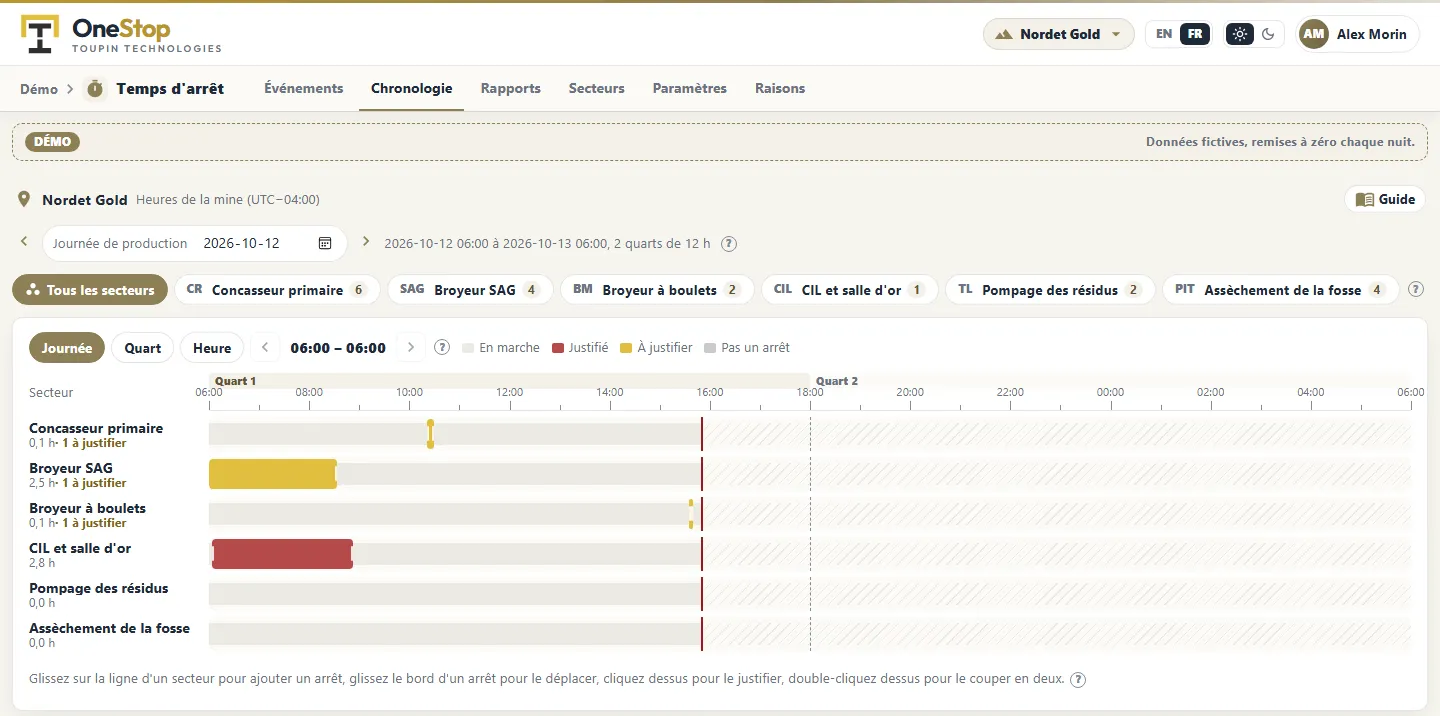Click the Concasseur primaire yellow downtime marker
Screen dimensions: 1440x716
430,434
